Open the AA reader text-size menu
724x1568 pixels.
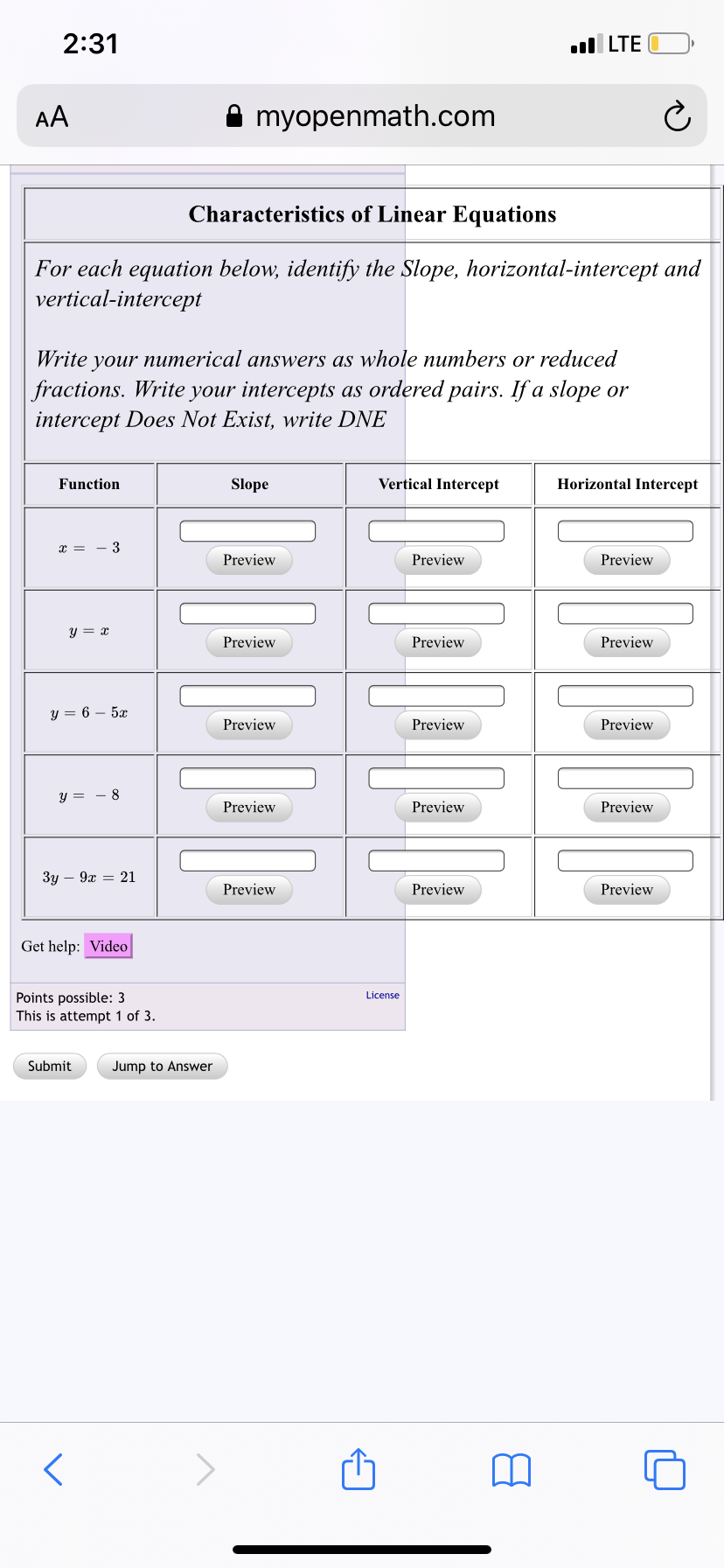coord(52,117)
